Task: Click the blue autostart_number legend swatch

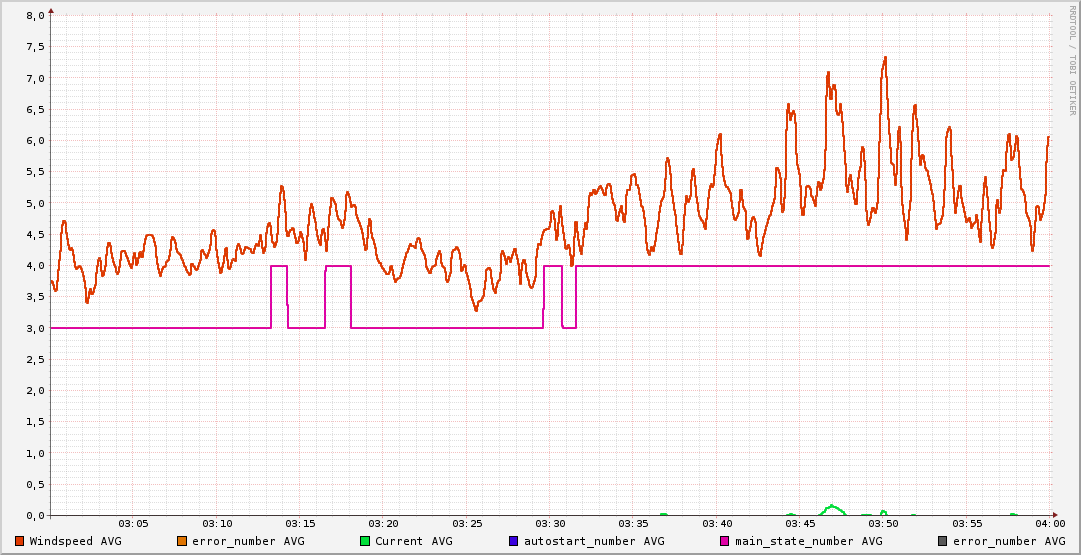Action: coord(514,541)
